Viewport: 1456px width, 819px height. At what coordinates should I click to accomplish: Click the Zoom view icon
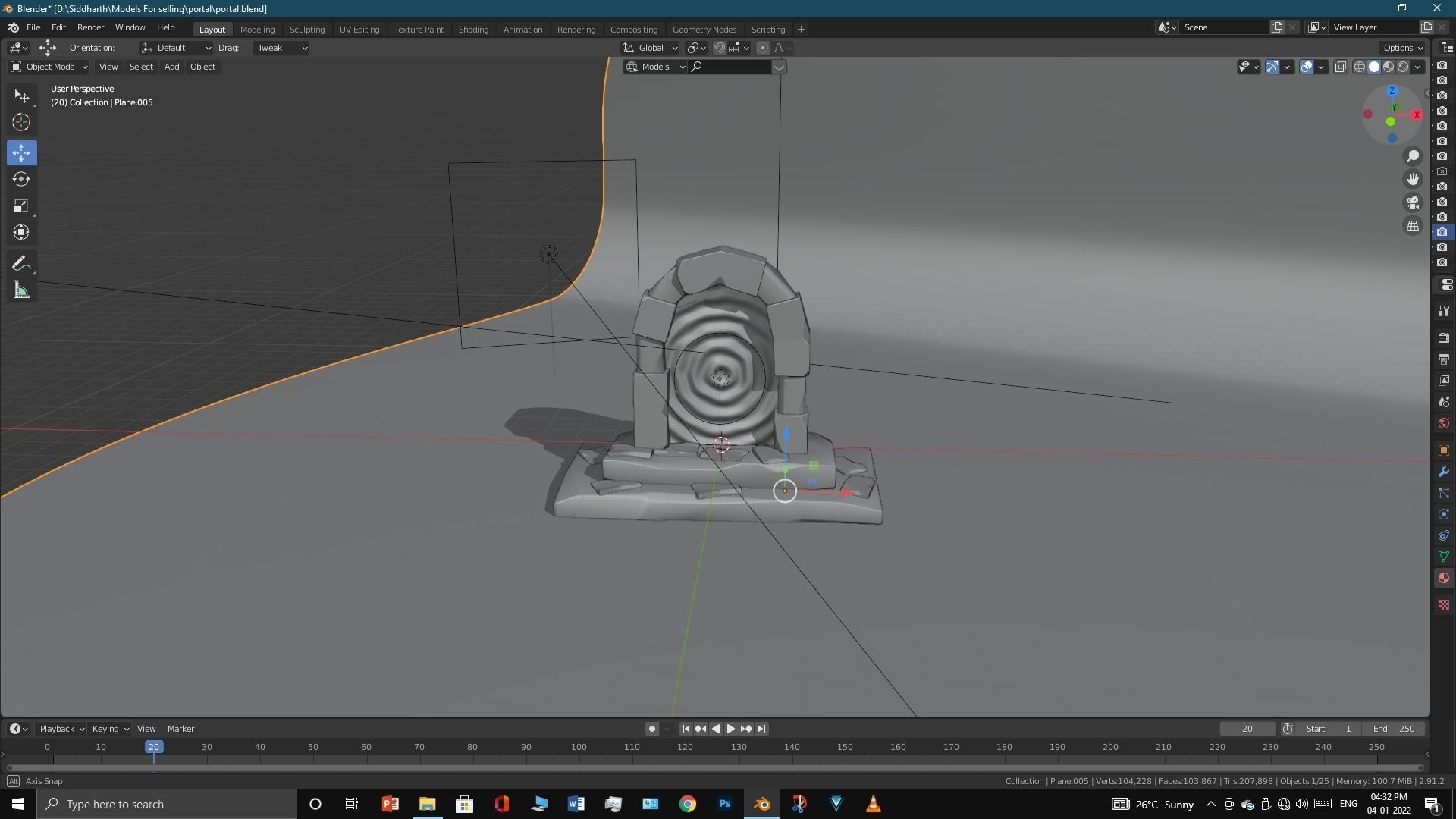1413,156
